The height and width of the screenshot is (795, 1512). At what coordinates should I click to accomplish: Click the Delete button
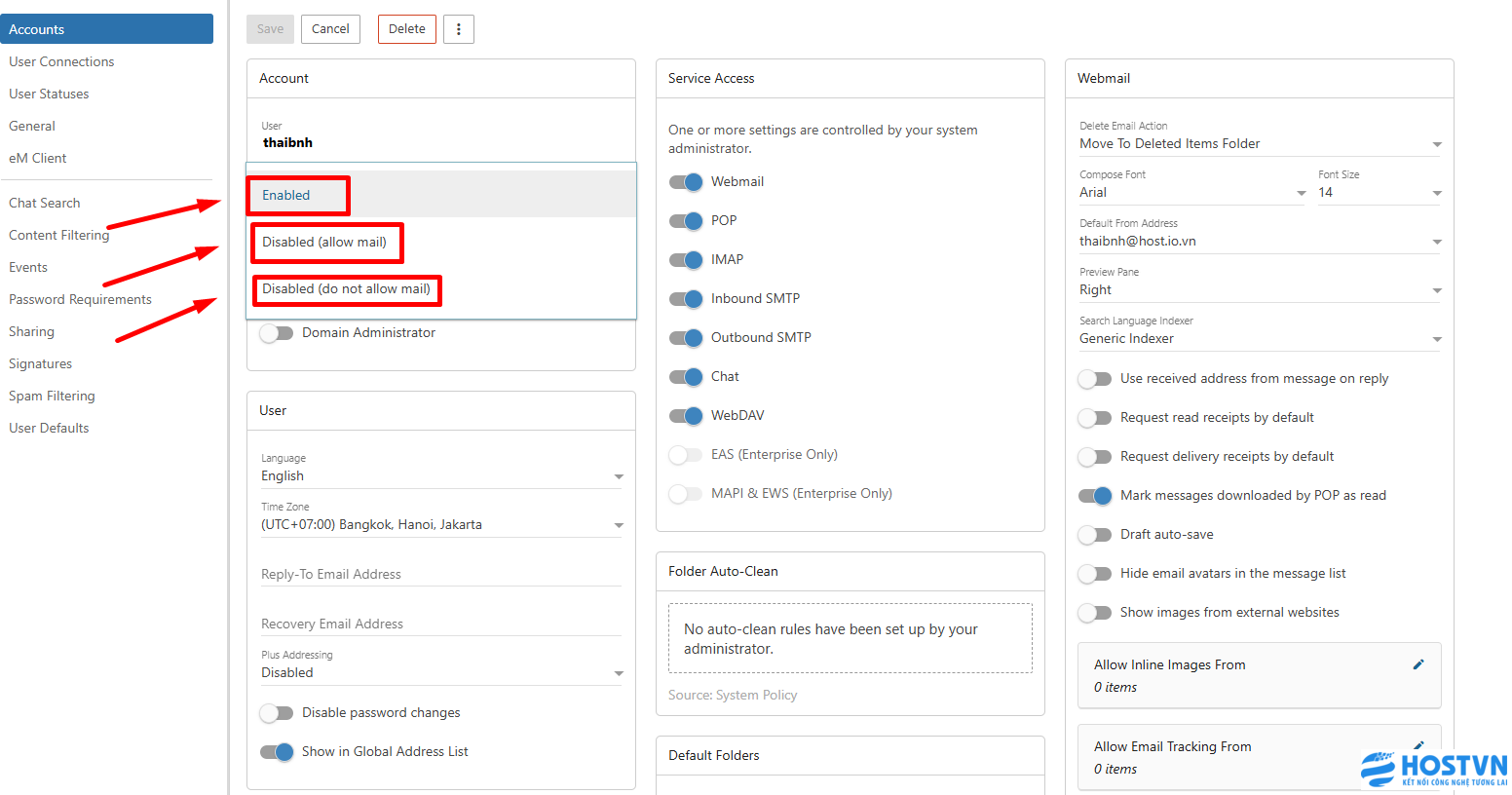(406, 29)
